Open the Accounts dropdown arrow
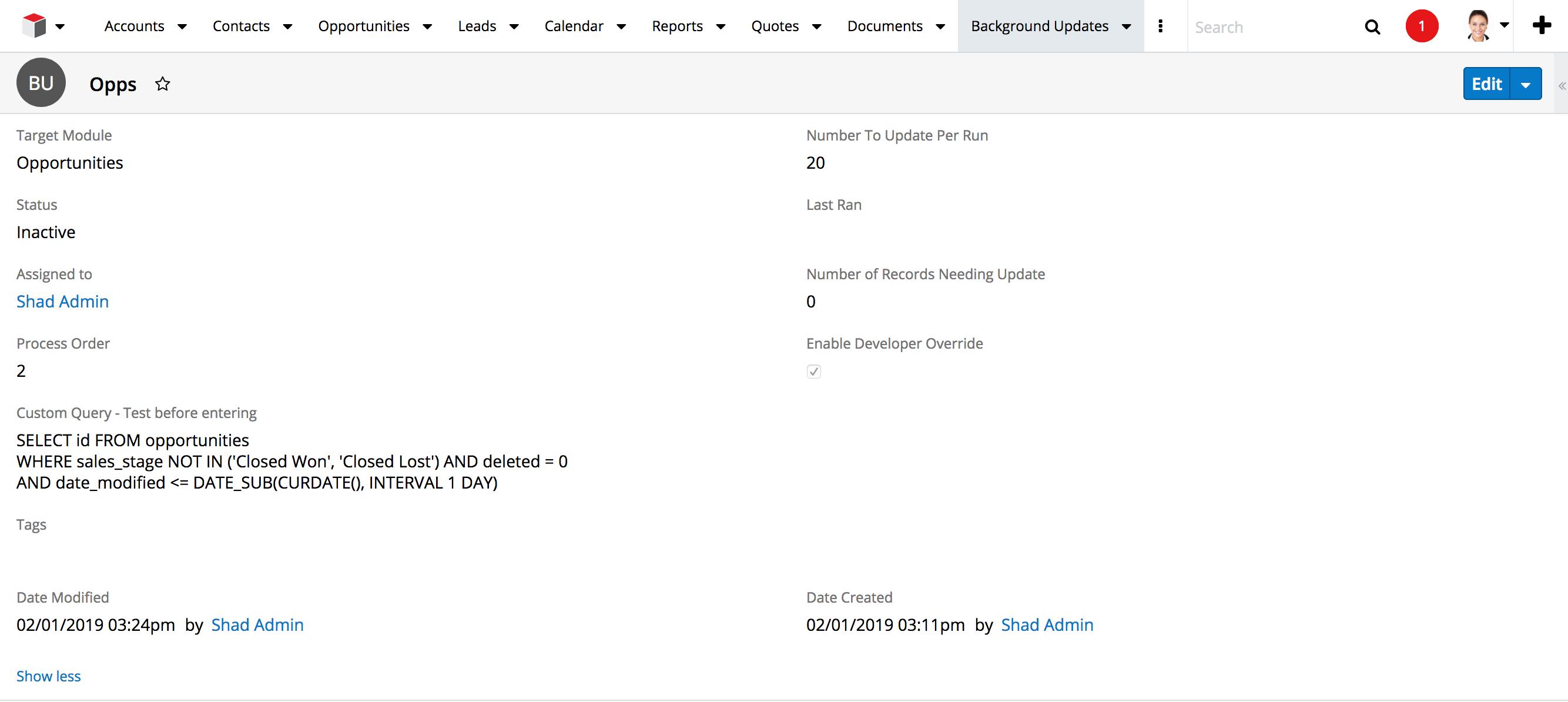Viewport: 1568px width, 702px height. point(182,27)
